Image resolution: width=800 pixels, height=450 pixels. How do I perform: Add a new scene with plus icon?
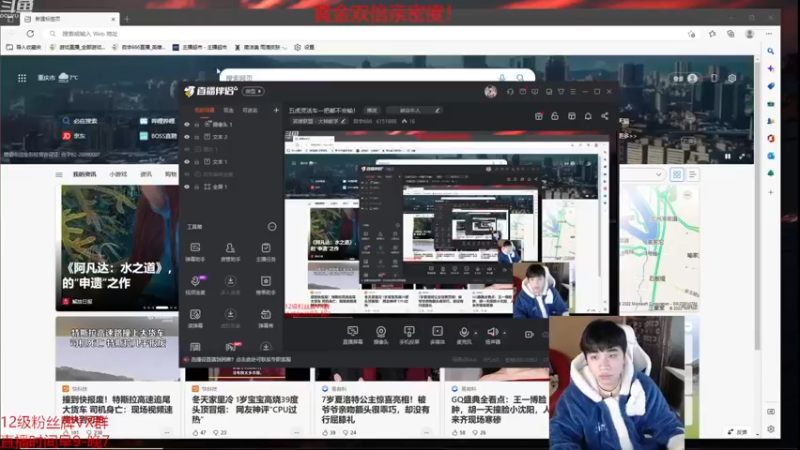pyautogui.click(x=276, y=110)
